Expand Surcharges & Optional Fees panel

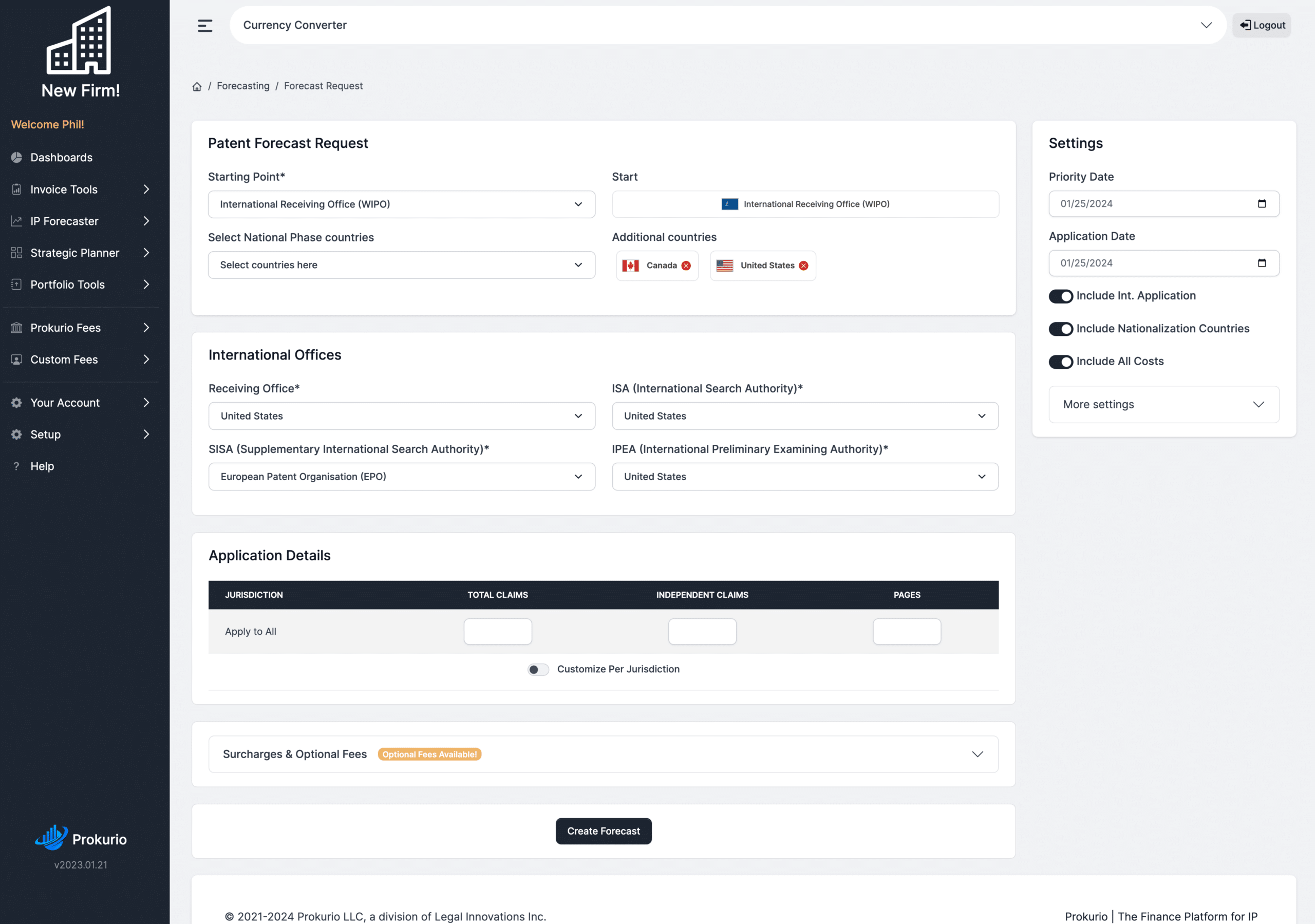point(603,755)
